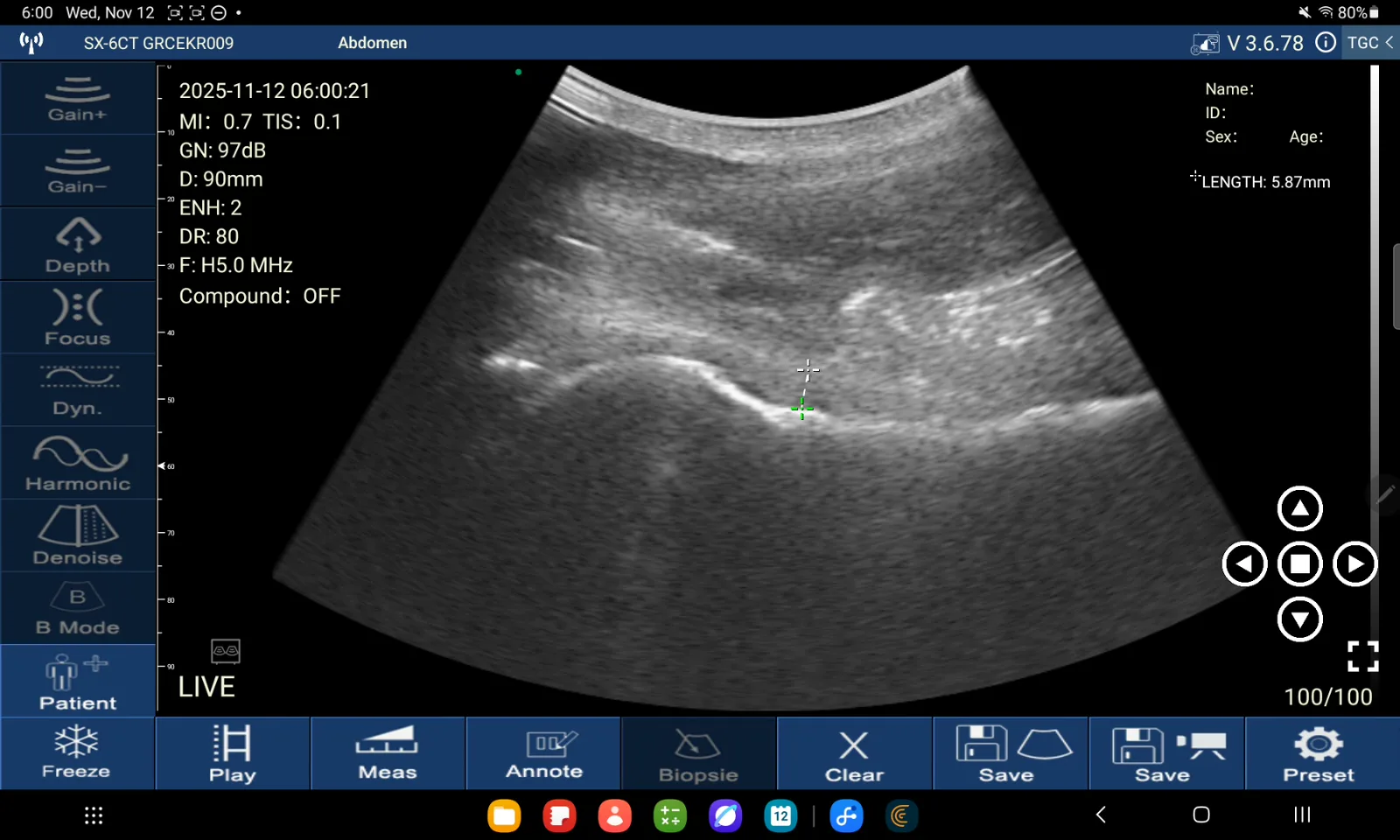Decrease gain with the Gain− button
1400x840 pixels.
tap(78, 171)
